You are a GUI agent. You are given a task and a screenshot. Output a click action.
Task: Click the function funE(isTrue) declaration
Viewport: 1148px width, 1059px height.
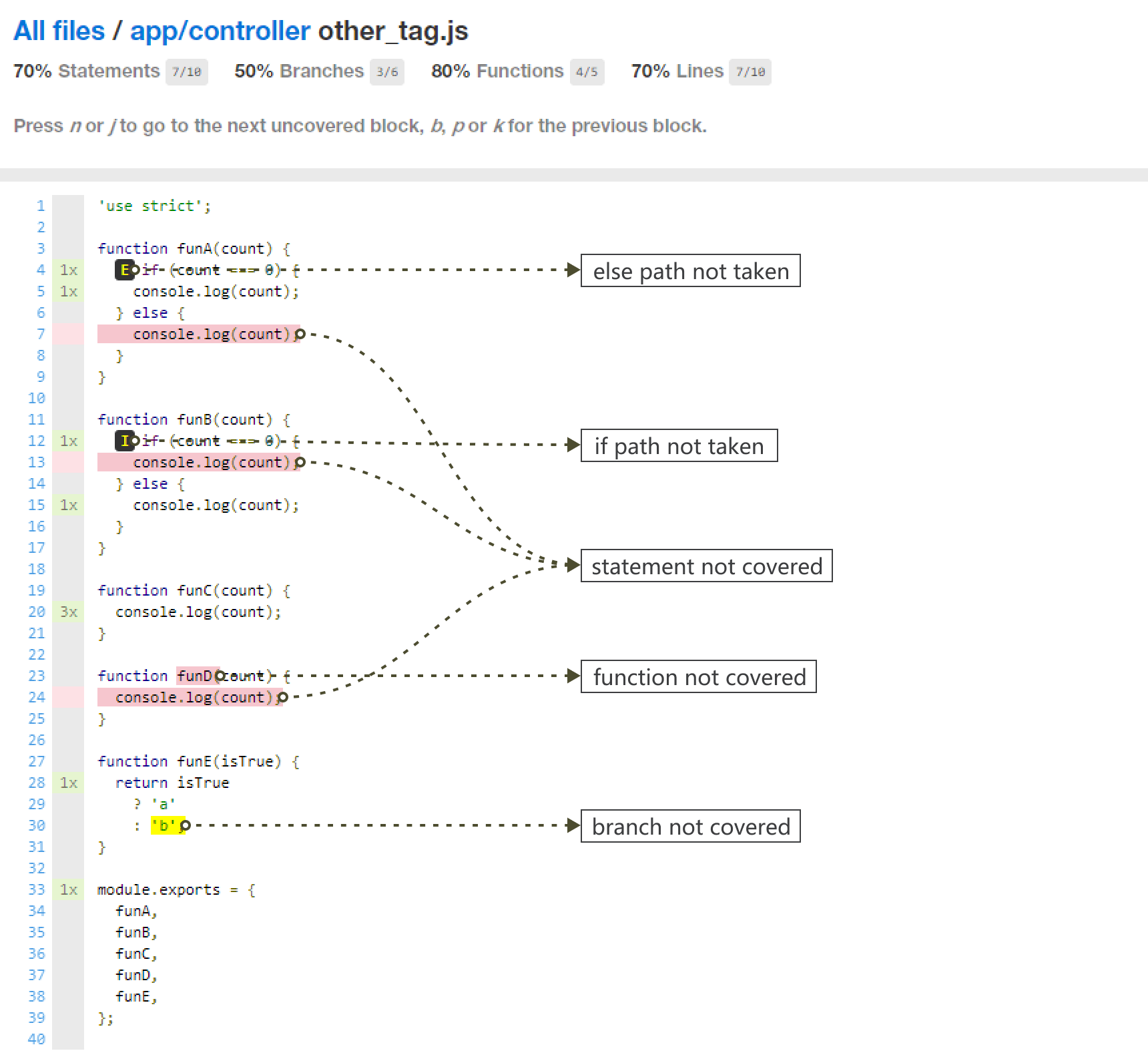pyautogui.click(x=198, y=762)
